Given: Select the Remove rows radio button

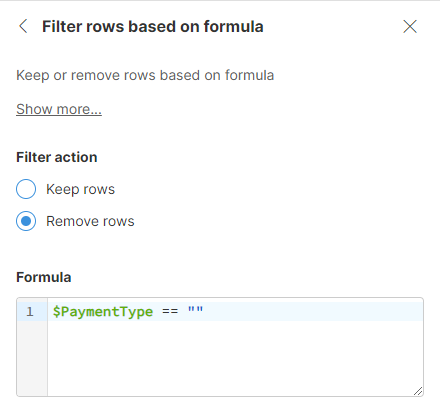Looking at the screenshot, I should click(26, 221).
